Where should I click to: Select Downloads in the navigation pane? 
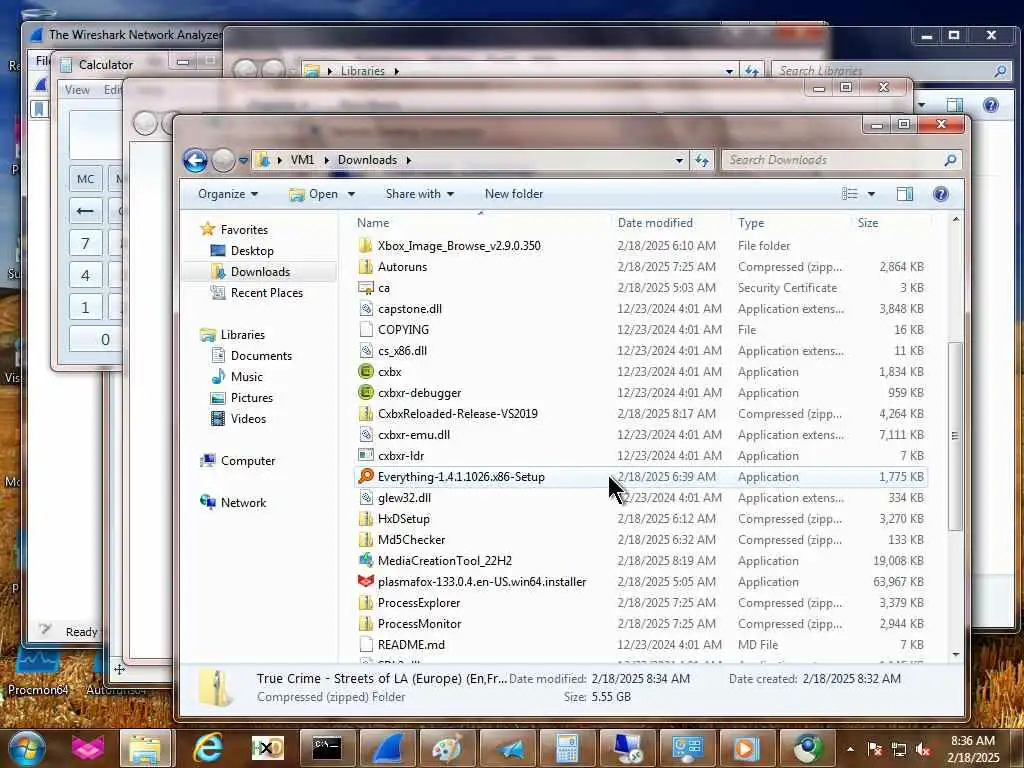pyautogui.click(x=260, y=272)
